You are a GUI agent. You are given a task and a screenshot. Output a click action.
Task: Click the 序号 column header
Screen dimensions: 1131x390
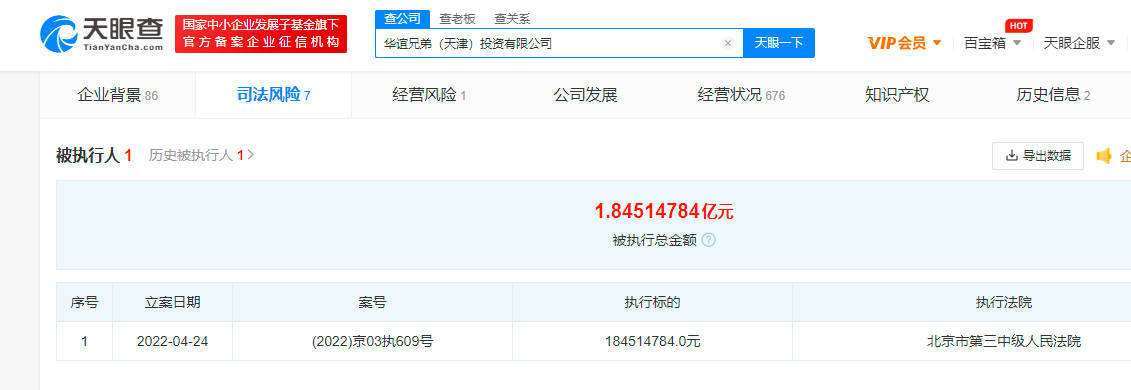(x=84, y=303)
